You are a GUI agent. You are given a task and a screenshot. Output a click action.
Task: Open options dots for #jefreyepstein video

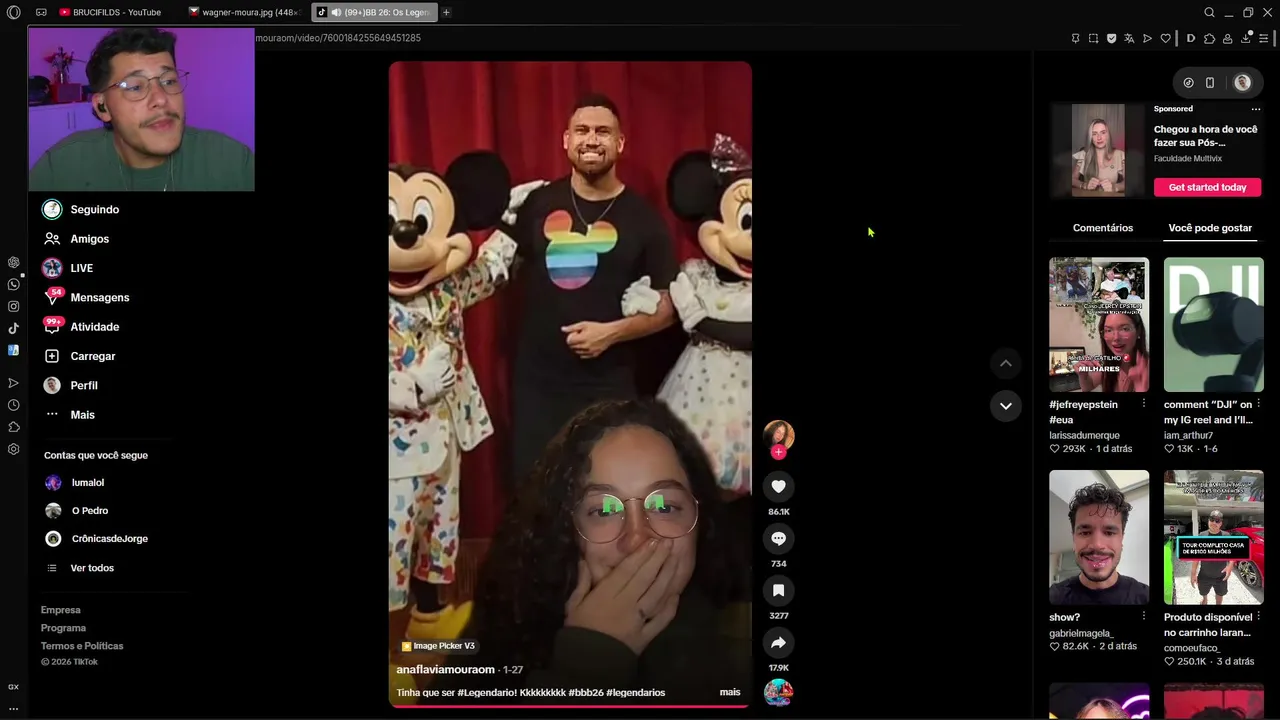[x=1143, y=403]
